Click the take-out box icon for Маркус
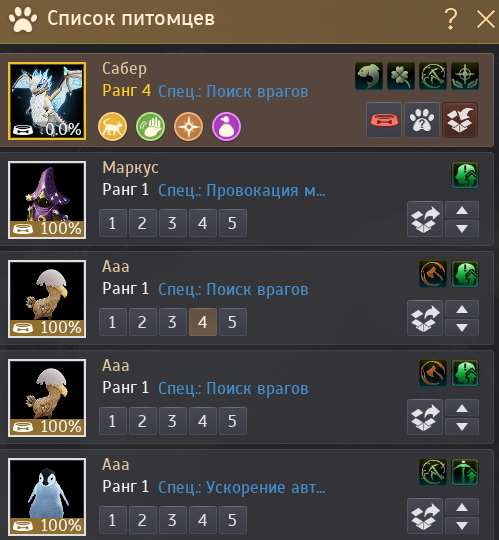499x540 pixels. point(425,219)
